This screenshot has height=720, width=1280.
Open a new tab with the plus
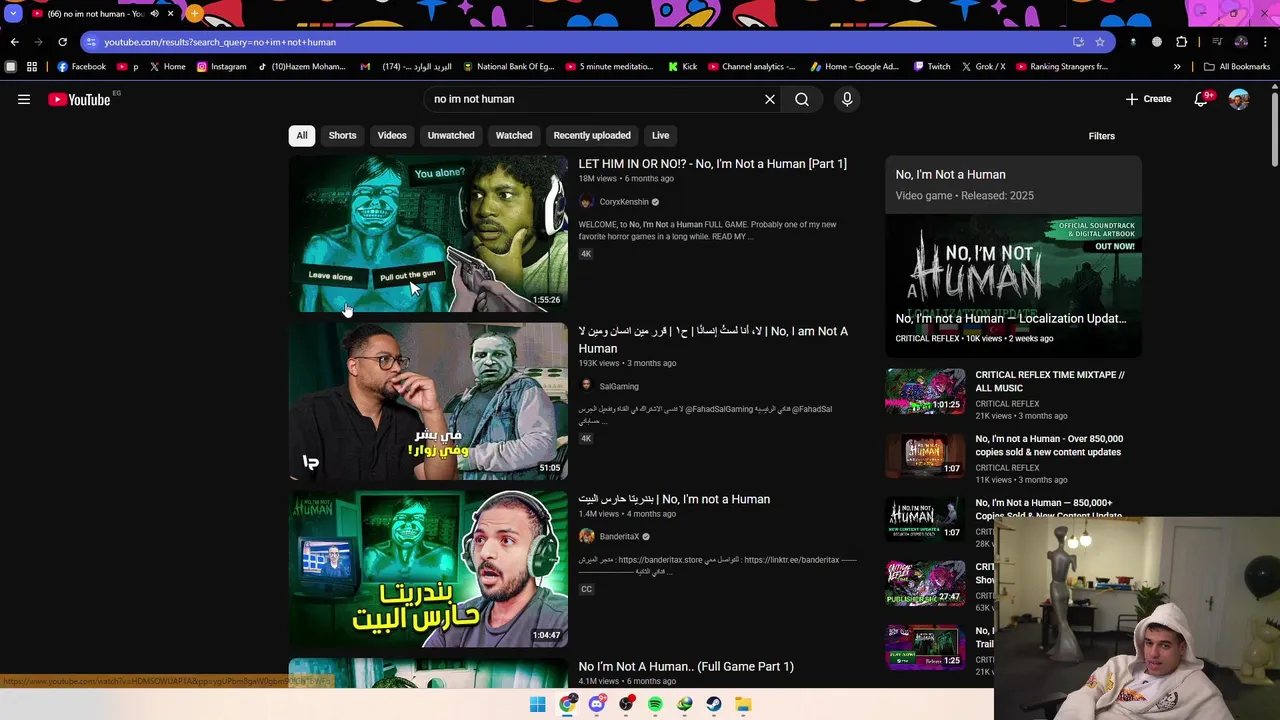pos(194,14)
